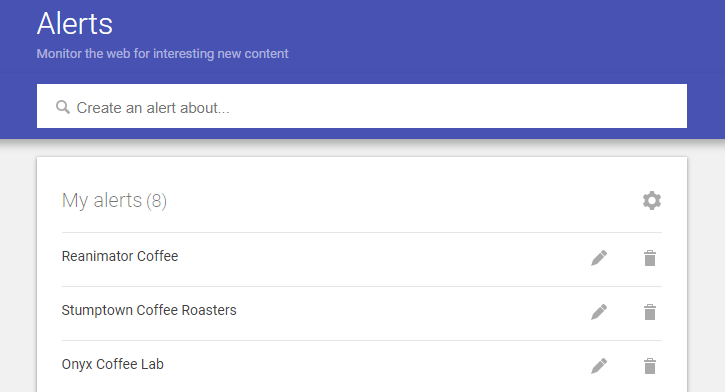Click the word 'Coffee' in Reanimator alert
Screen dimensions: 725x392
click(157, 256)
